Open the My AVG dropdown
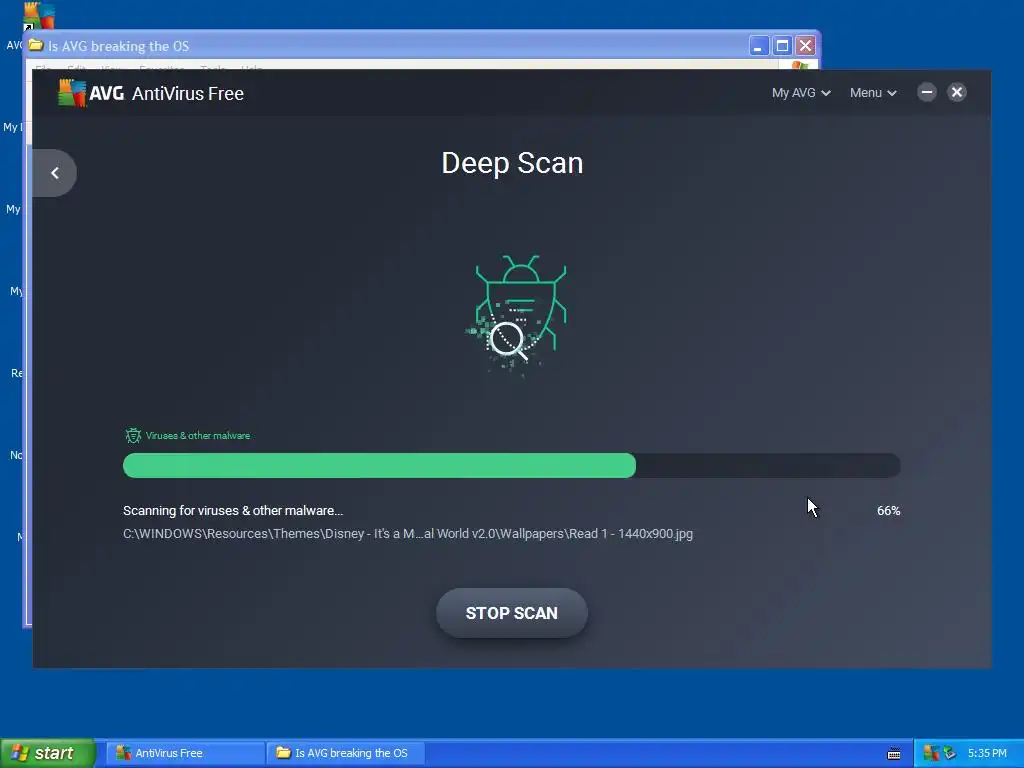 (x=801, y=93)
